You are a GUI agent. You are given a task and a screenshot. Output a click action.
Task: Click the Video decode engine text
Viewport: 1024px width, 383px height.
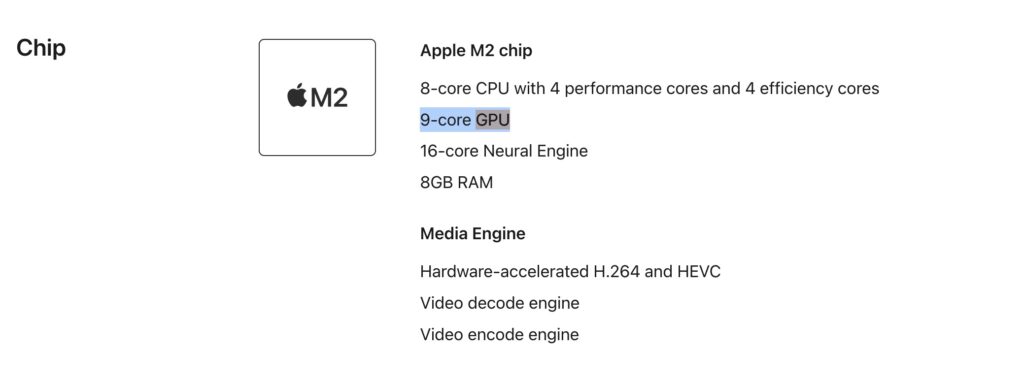pos(500,303)
